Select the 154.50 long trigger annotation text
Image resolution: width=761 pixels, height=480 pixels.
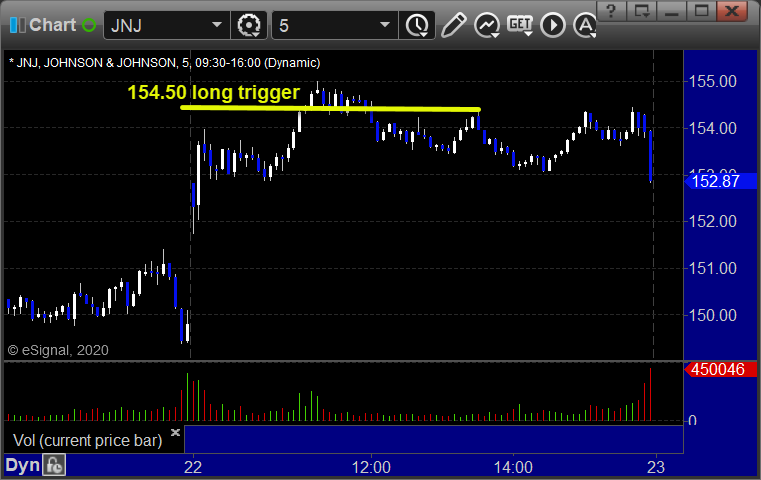(x=214, y=92)
